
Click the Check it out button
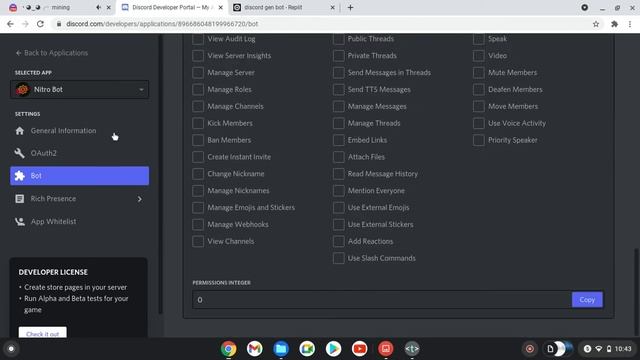42,333
